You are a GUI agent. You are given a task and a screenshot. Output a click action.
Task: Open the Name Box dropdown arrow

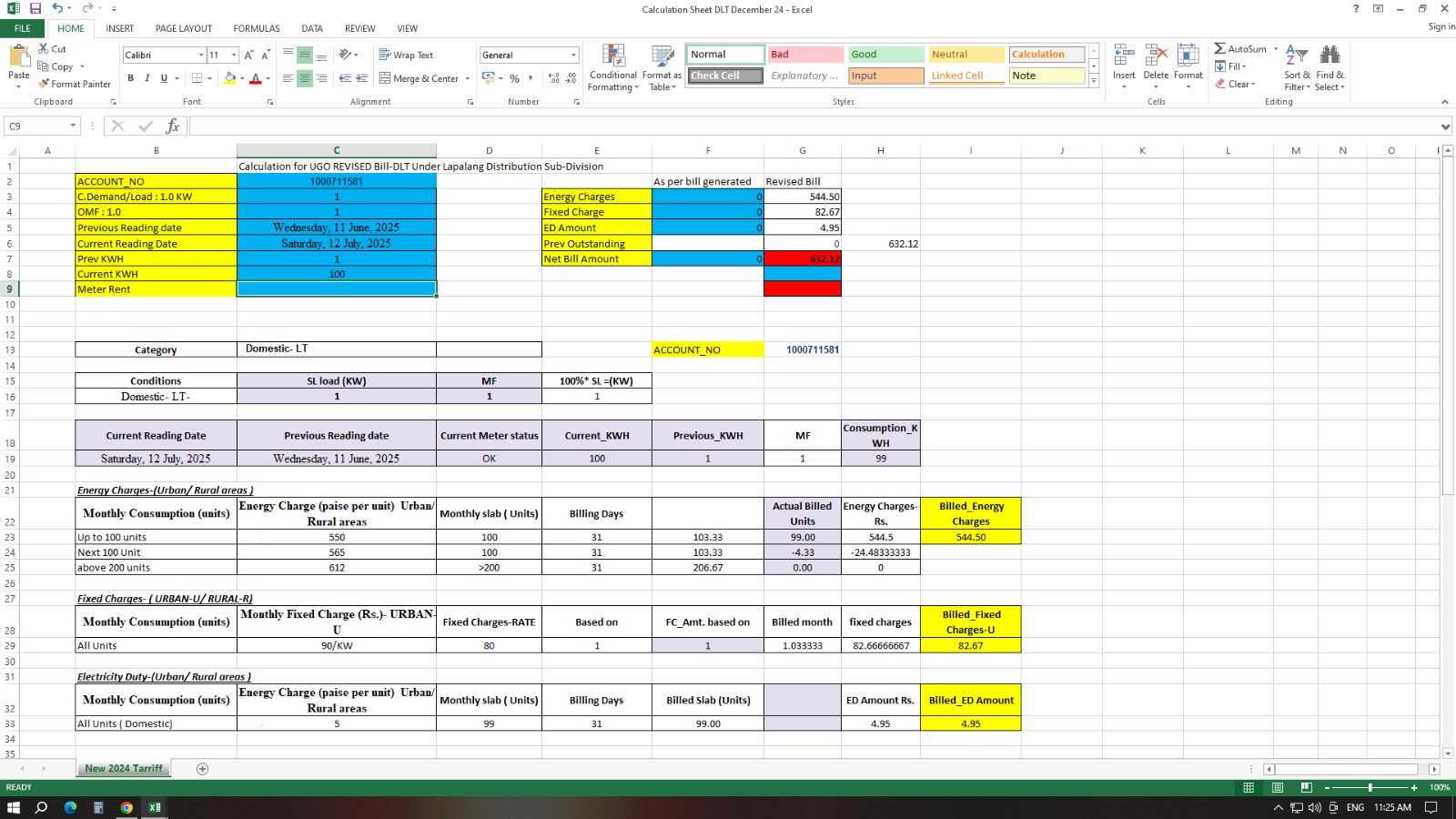click(x=73, y=126)
